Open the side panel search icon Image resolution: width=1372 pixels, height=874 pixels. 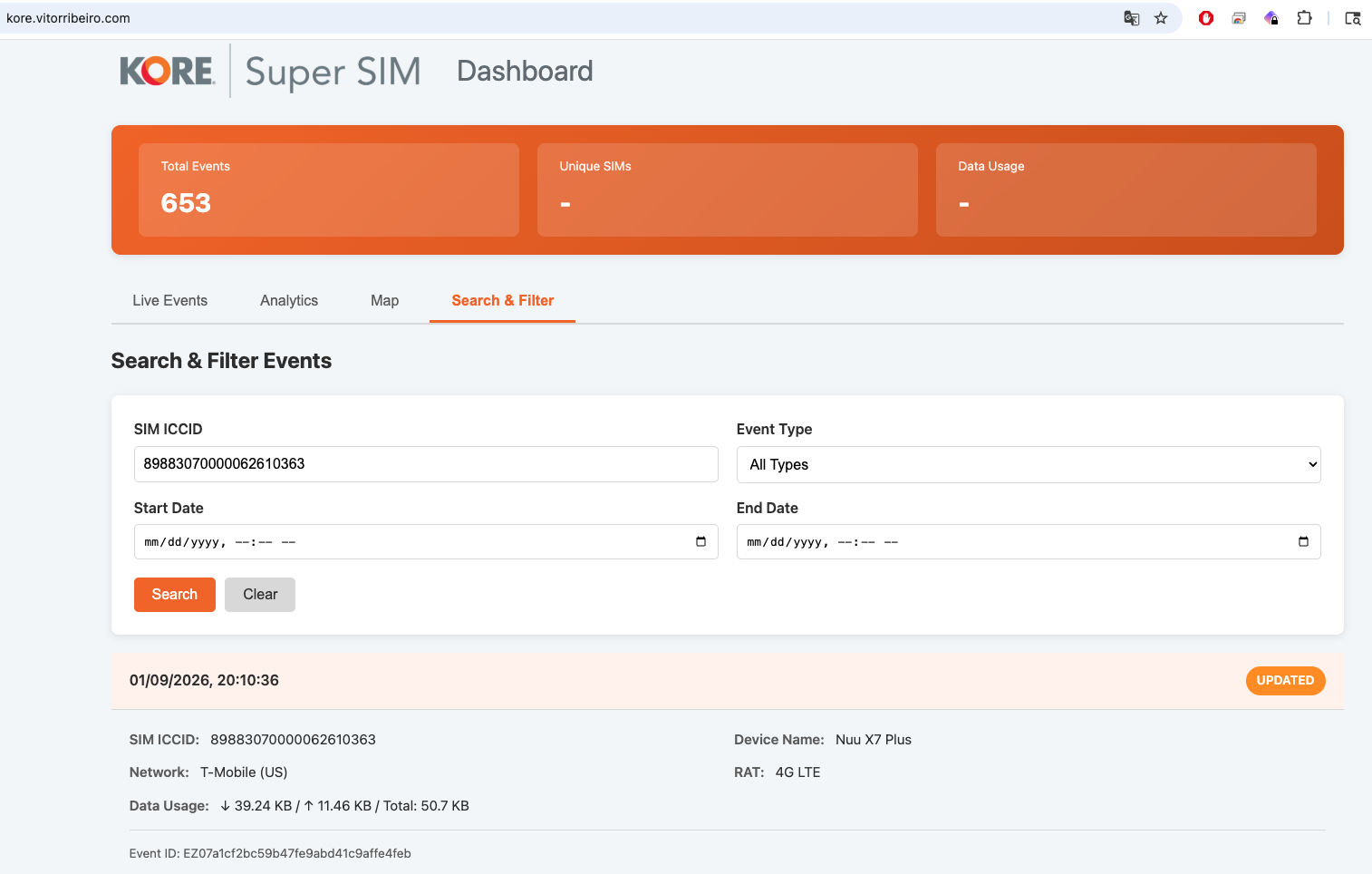click(1351, 18)
